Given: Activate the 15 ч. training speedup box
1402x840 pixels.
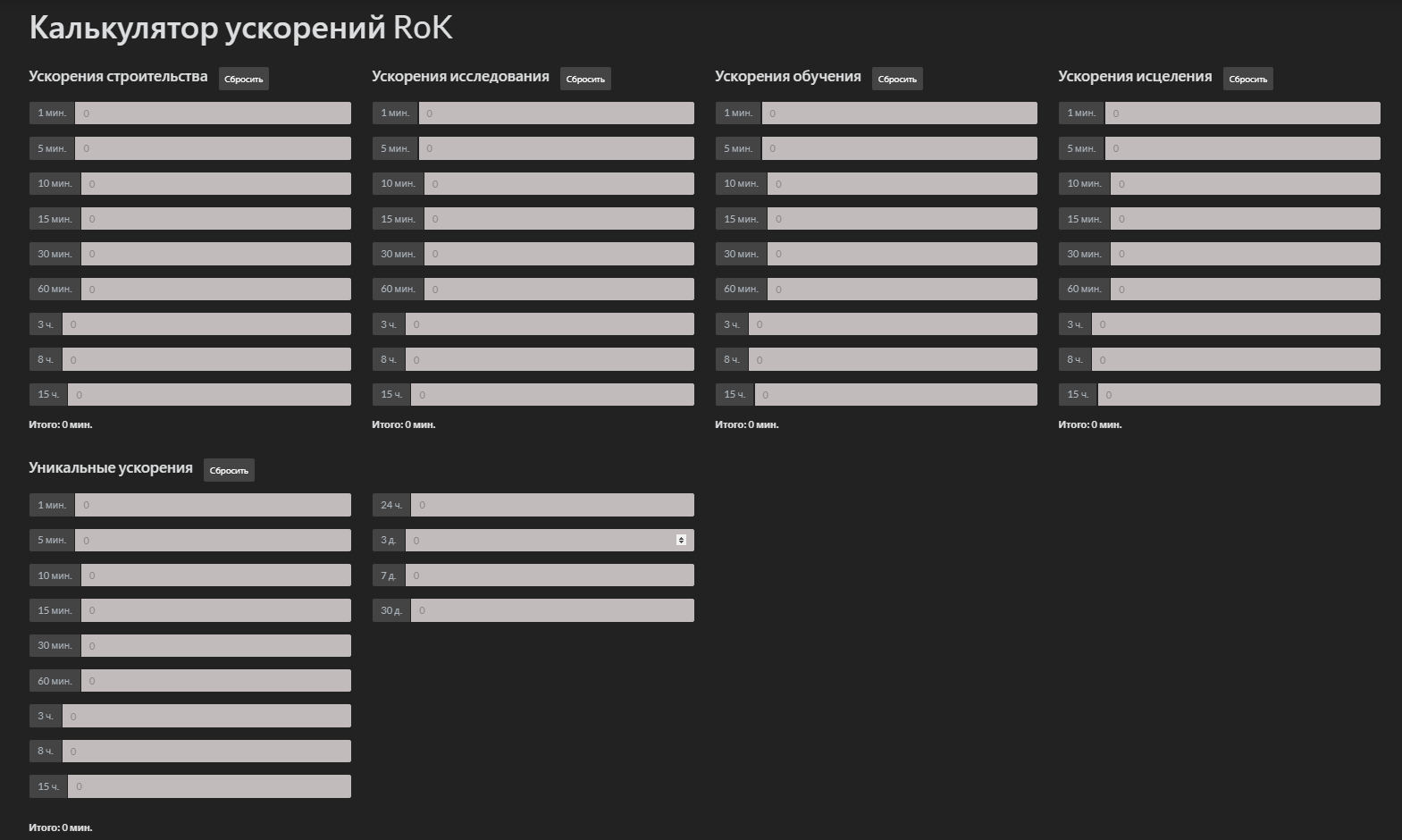Looking at the screenshot, I should click(896, 394).
